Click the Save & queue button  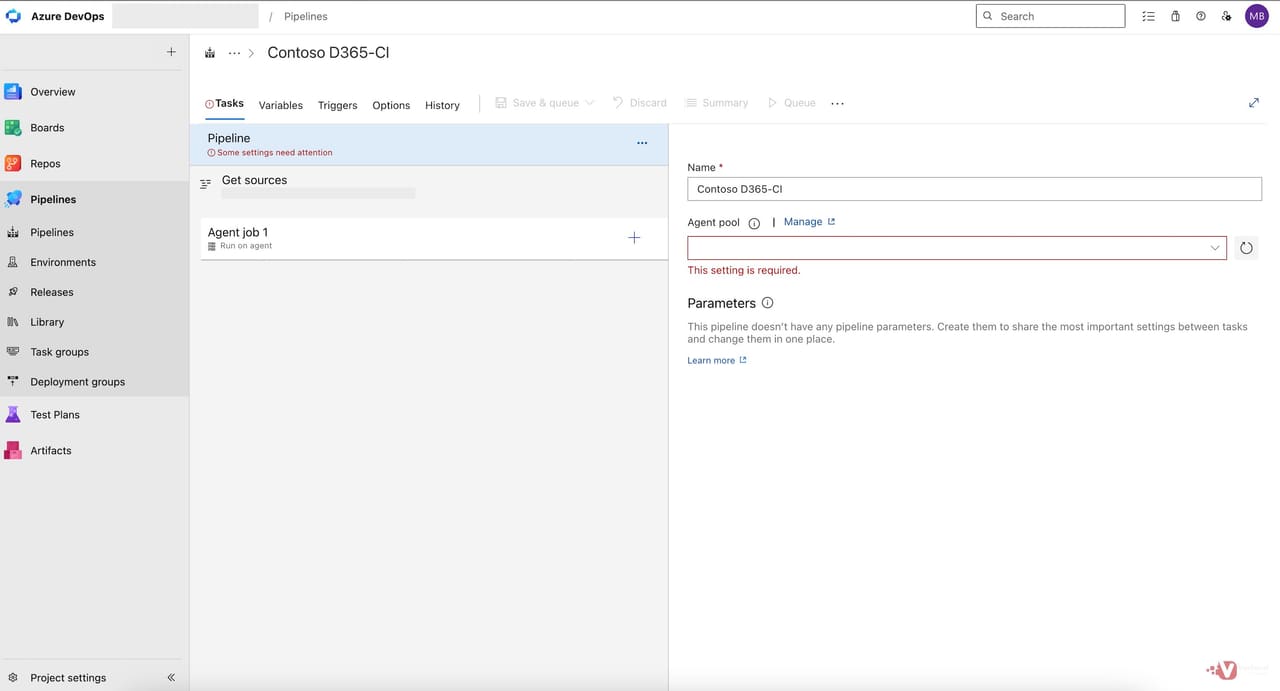(x=537, y=103)
